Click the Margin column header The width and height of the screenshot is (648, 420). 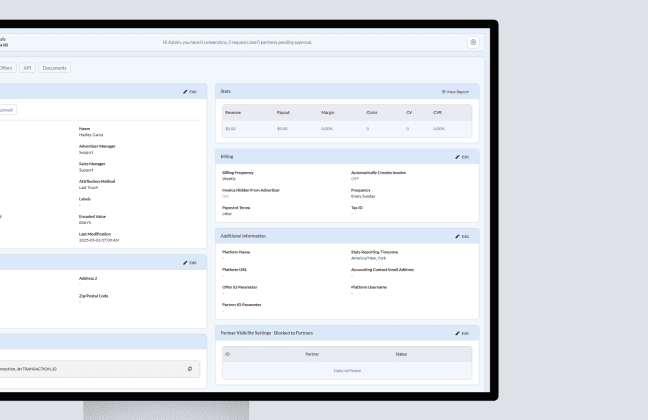pos(328,112)
